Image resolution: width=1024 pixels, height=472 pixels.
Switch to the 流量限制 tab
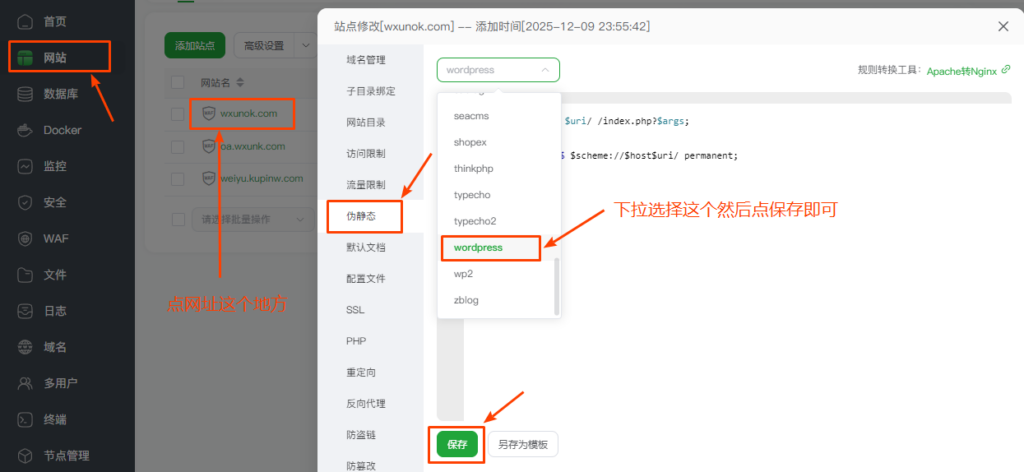click(x=370, y=185)
